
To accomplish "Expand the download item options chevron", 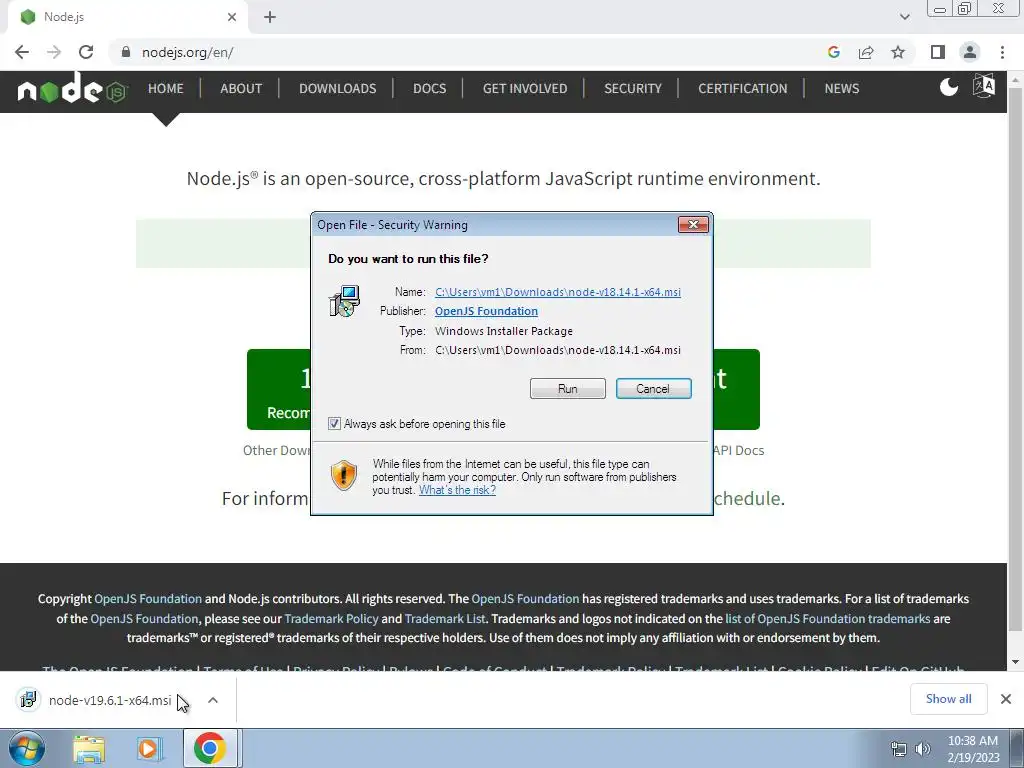I will [x=213, y=700].
